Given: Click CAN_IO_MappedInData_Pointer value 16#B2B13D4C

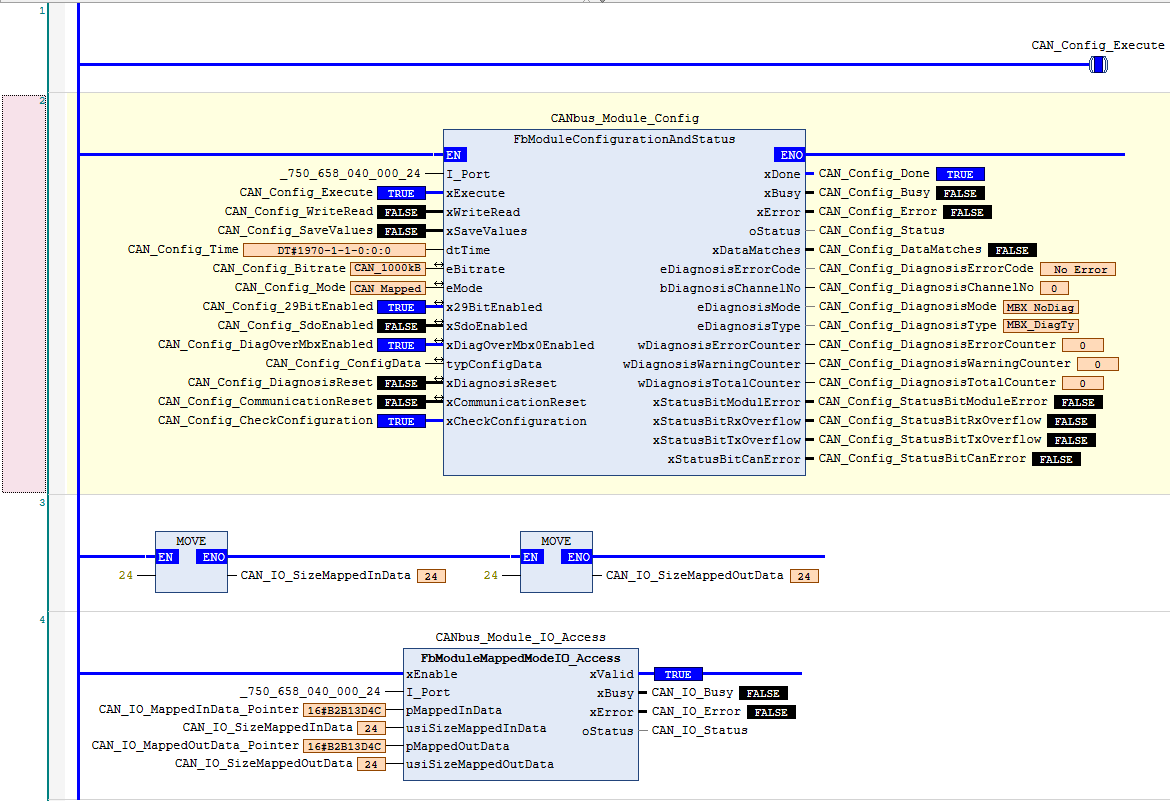Looking at the screenshot, I should coord(344,710).
